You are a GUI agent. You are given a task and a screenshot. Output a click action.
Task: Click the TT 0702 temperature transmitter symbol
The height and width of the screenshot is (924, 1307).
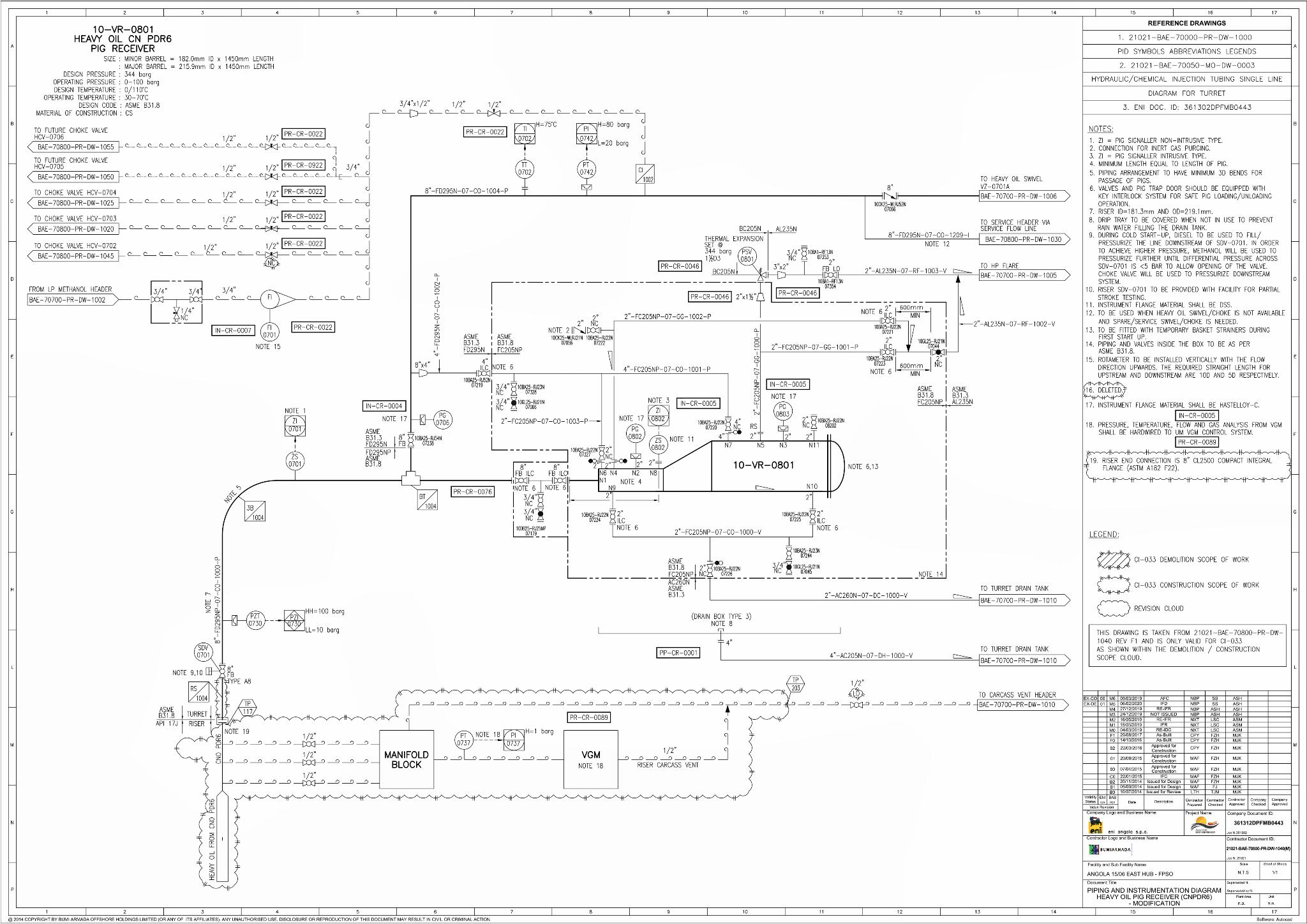coord(525,169)
